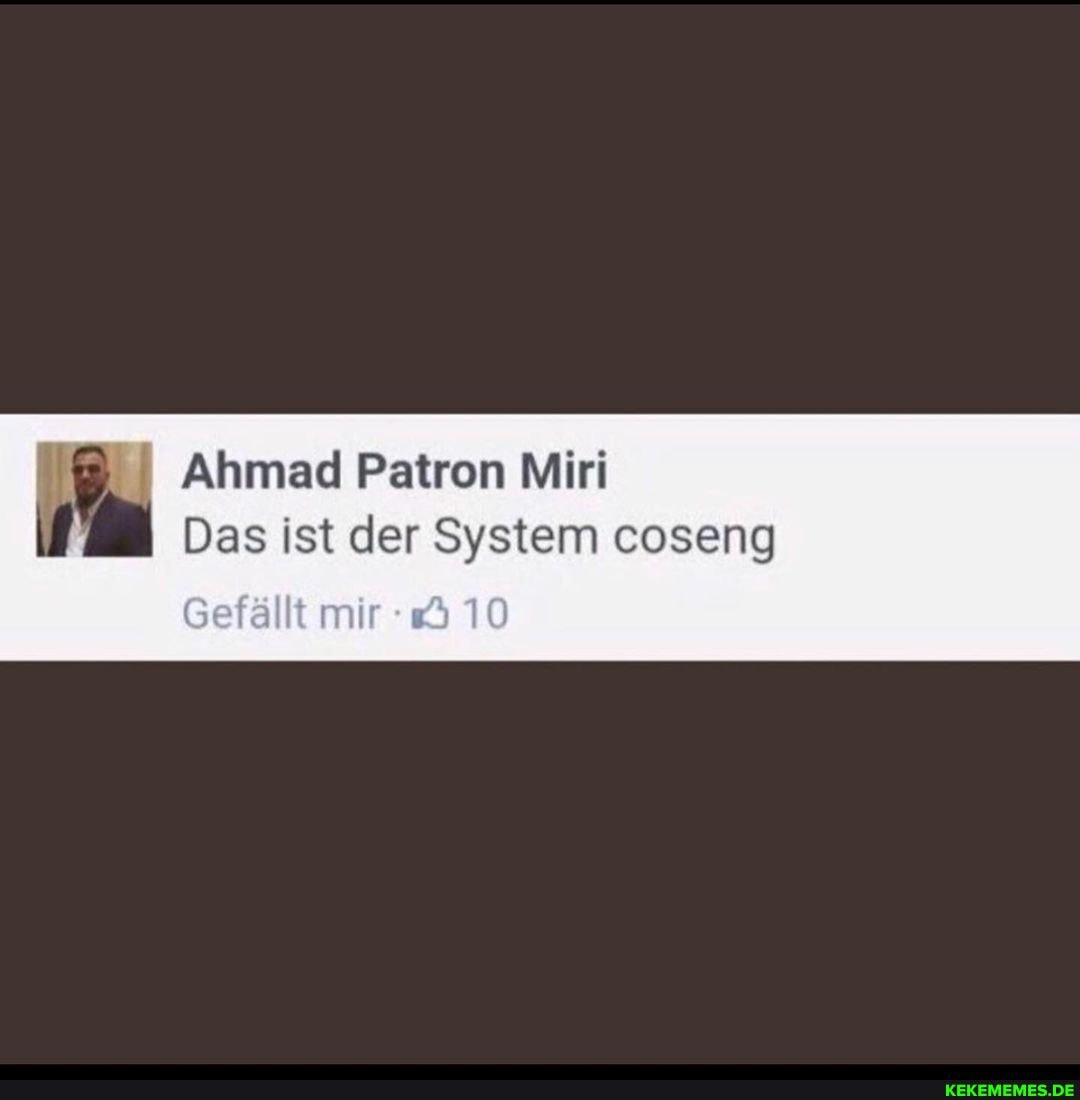Click the empty white space right of comment
The image size is (1080, 1100).
(x=926, y=537)
